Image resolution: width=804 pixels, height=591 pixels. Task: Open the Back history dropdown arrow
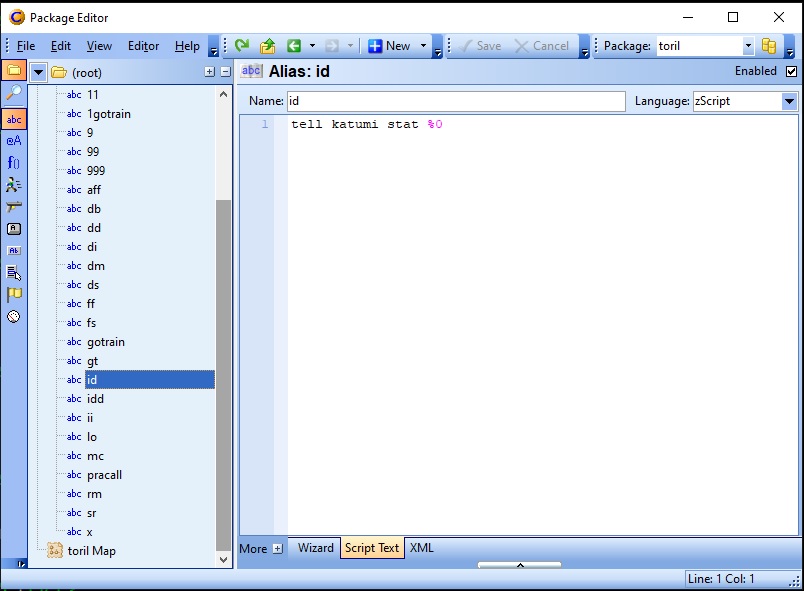(312, 46)
